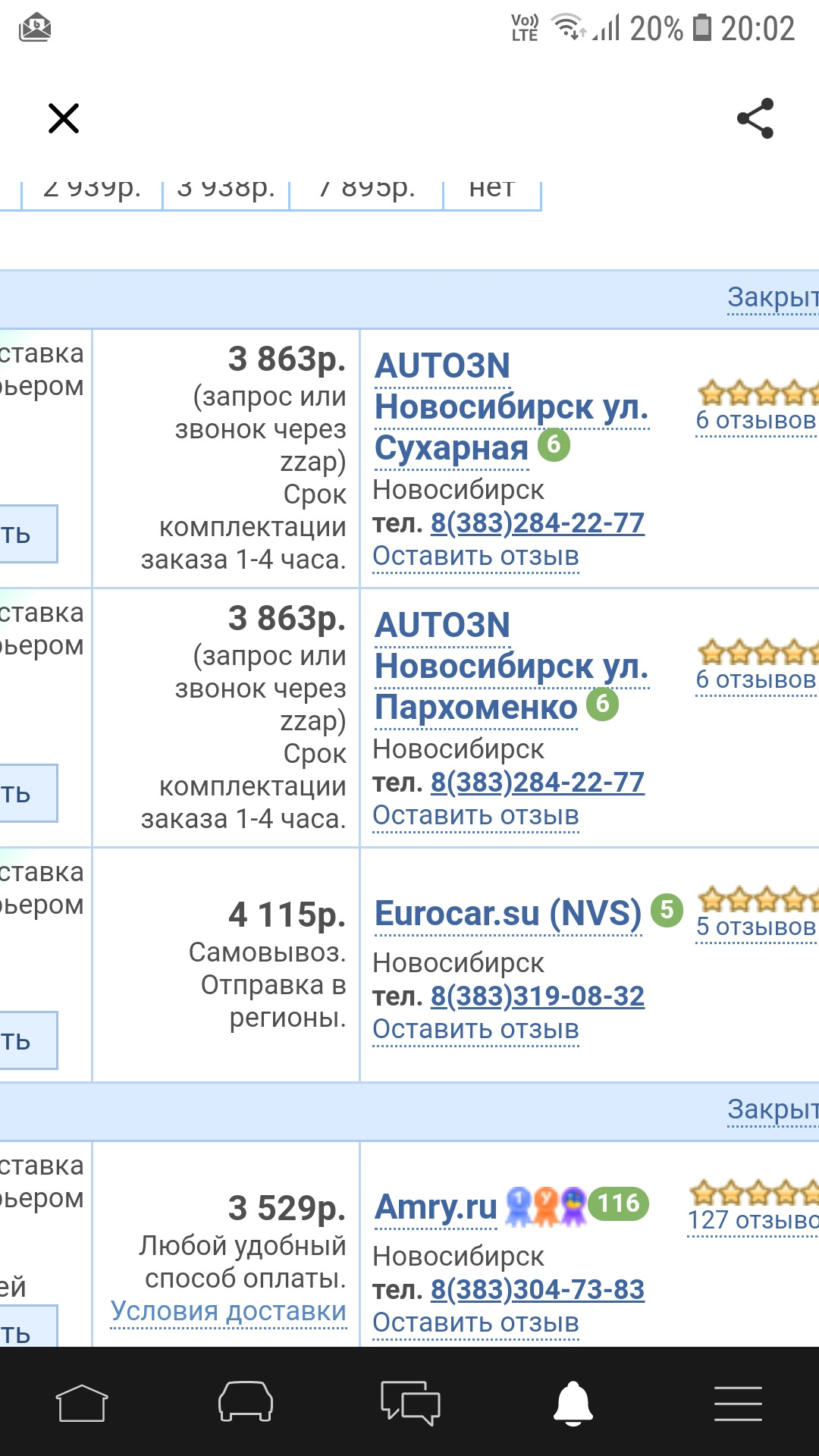
Task: Open AUTO3N Новосибирск ул. Сухарная seller
Action: pyautogui.click(x=512, y=407)
